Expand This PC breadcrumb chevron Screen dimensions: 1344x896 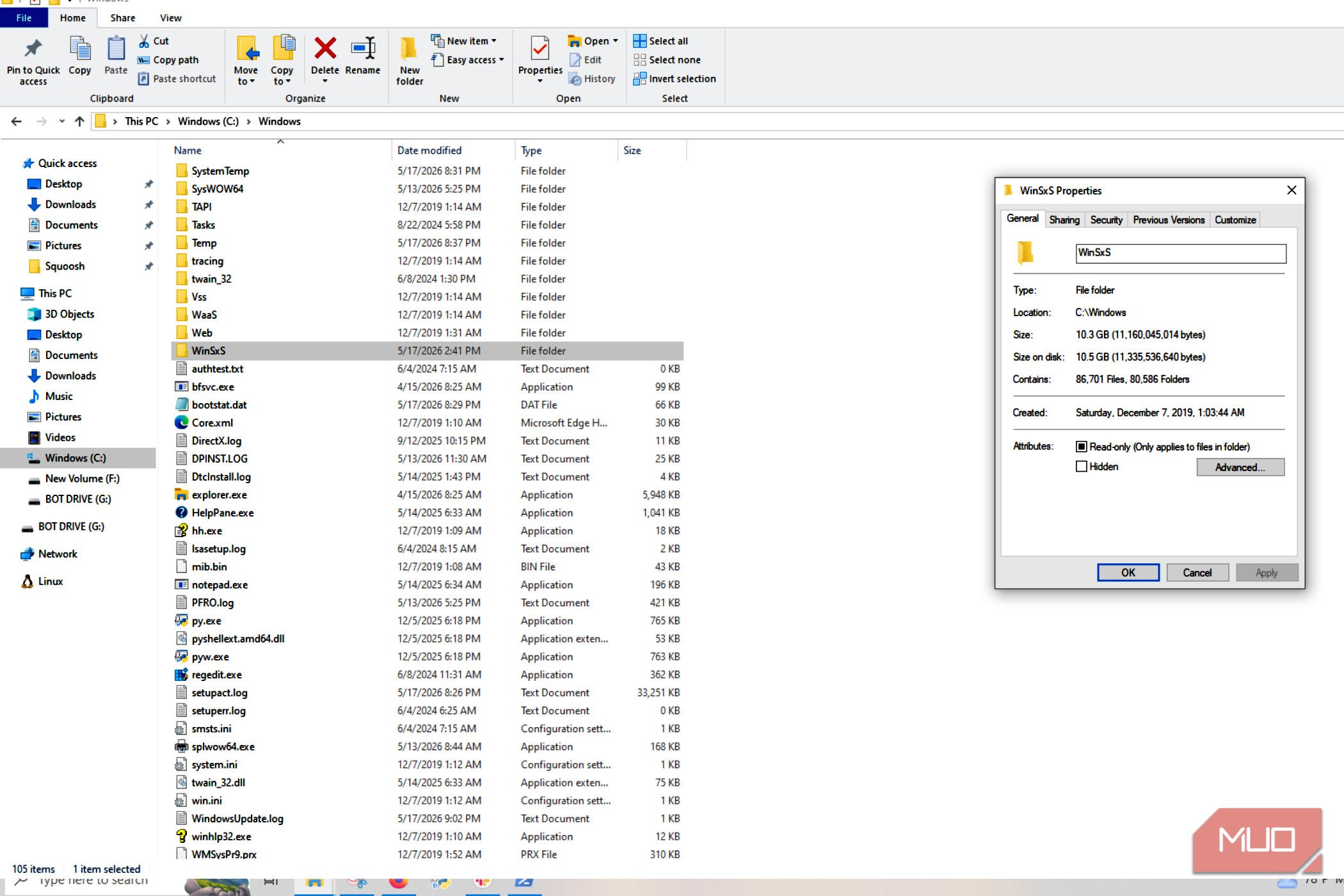point(168,122)
